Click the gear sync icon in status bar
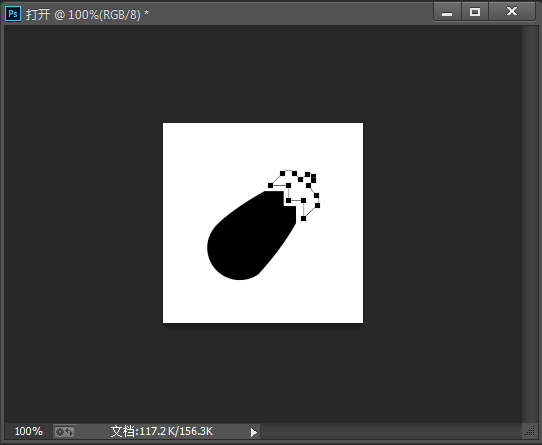 coord(64,432)
